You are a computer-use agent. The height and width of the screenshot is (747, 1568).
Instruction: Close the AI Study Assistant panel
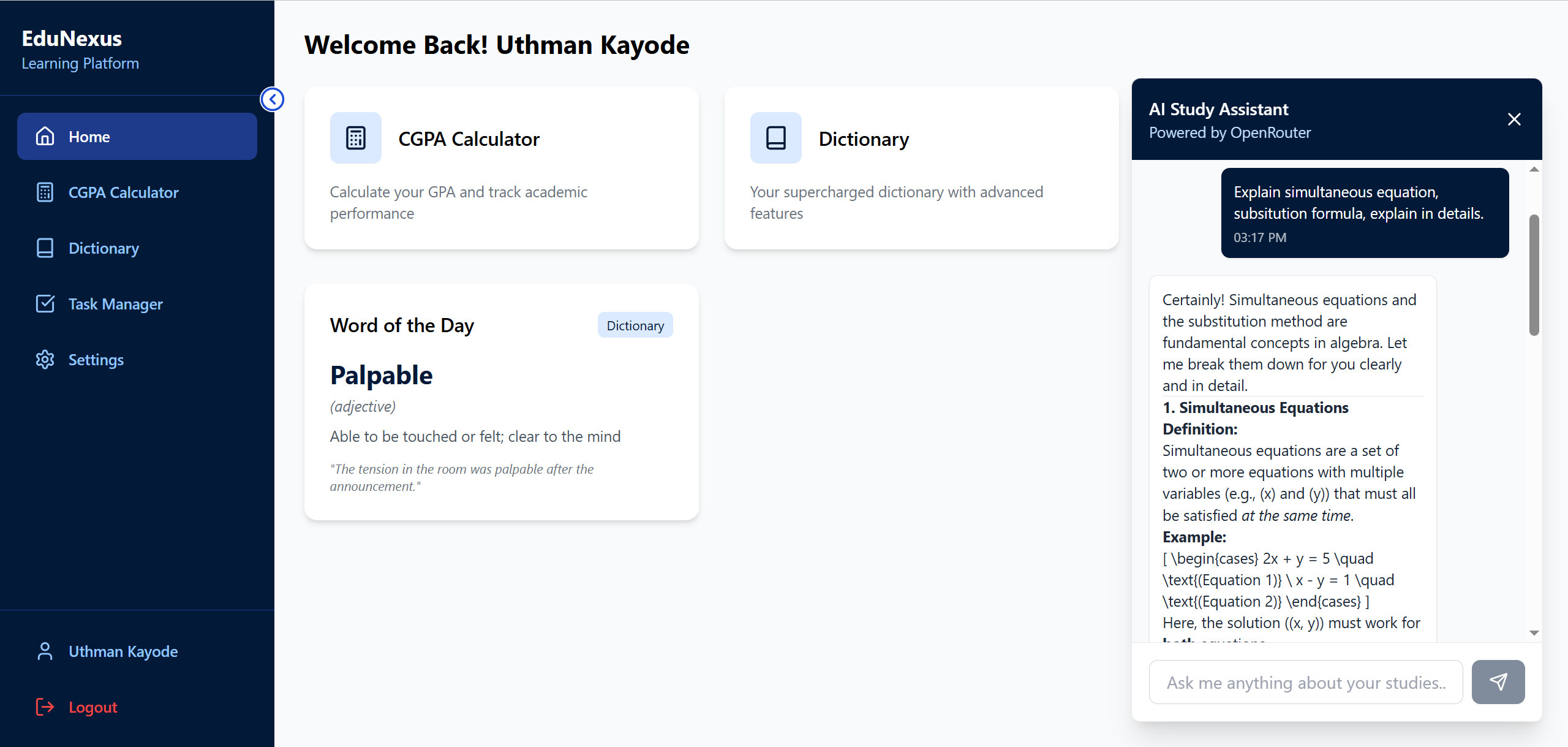pos(1514,119)
